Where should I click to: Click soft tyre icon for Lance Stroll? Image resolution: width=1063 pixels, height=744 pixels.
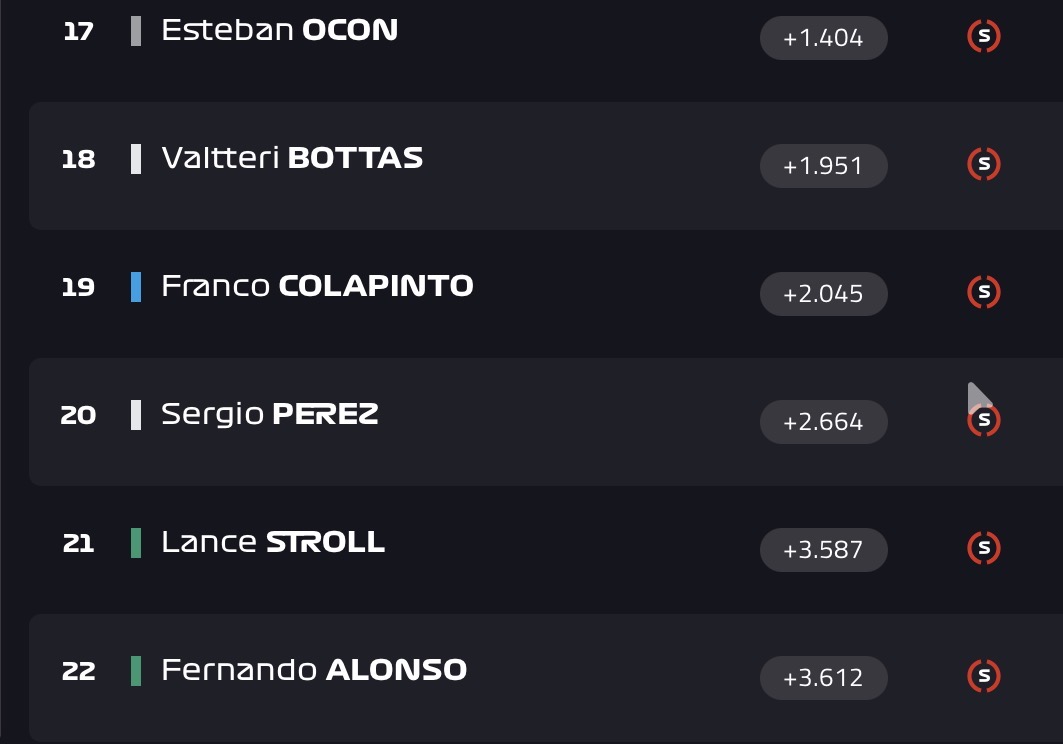(984, 548)
